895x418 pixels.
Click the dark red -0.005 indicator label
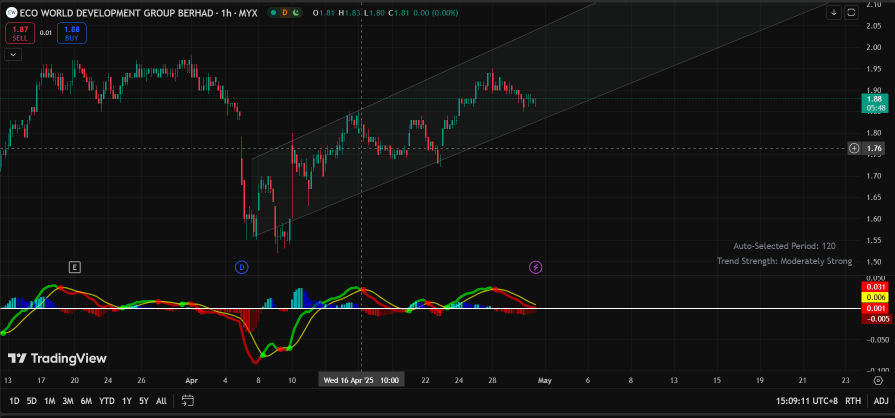click(876, 319)
